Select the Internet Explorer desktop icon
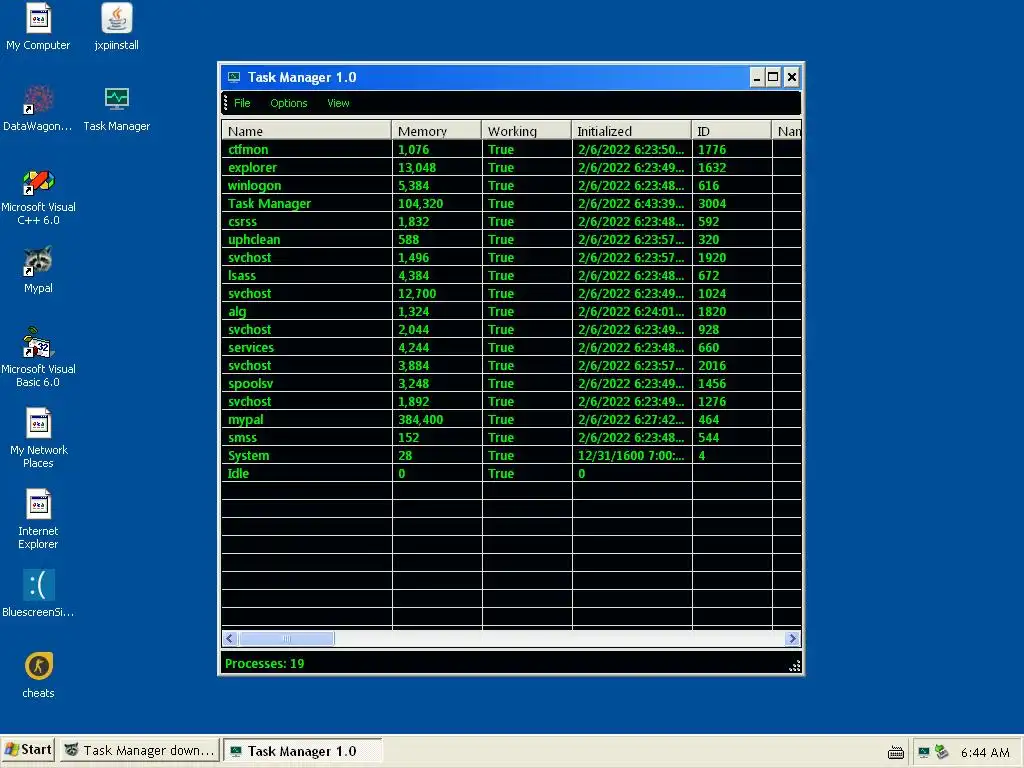 [x=38, y=519]
